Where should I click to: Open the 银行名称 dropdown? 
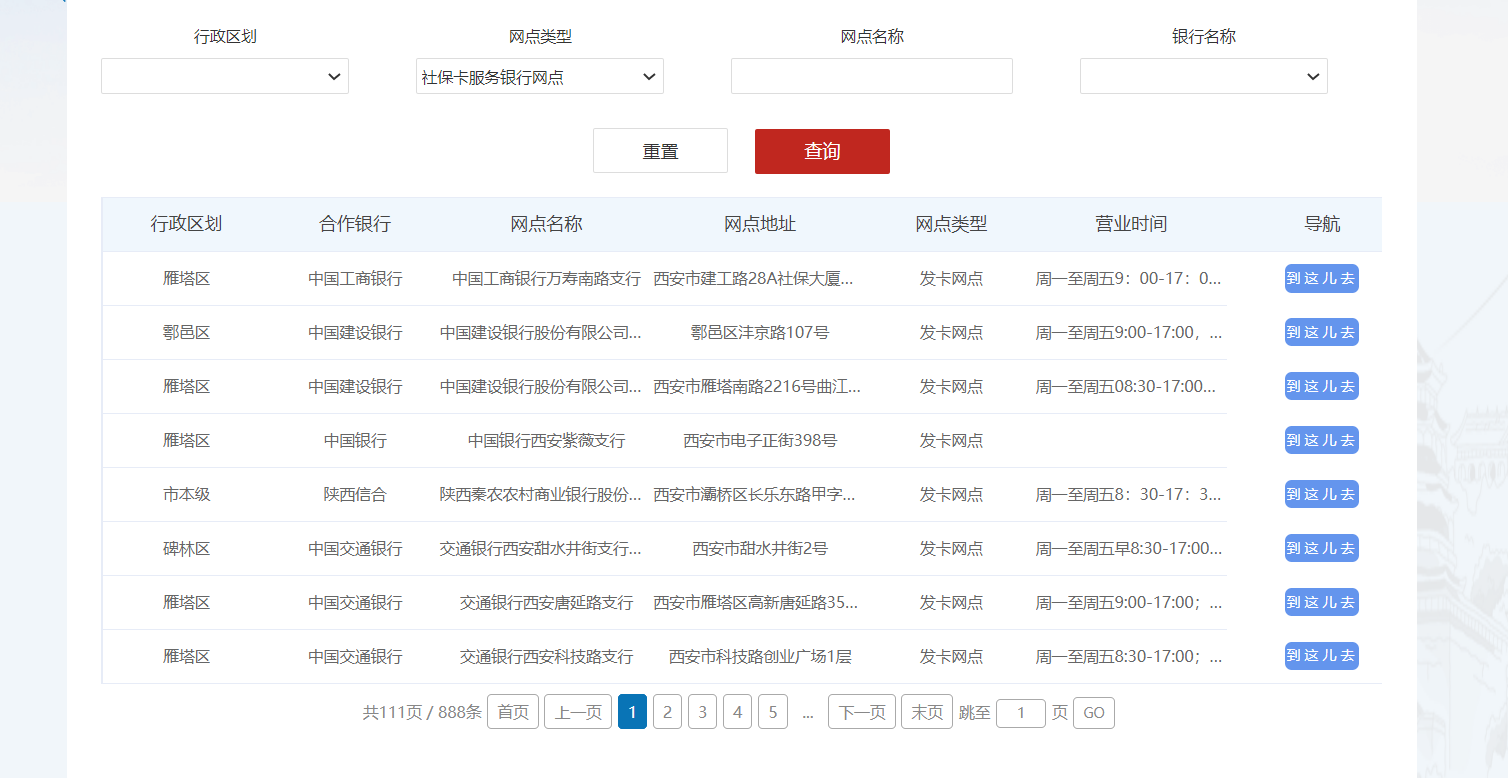[x=1203, y=76]
